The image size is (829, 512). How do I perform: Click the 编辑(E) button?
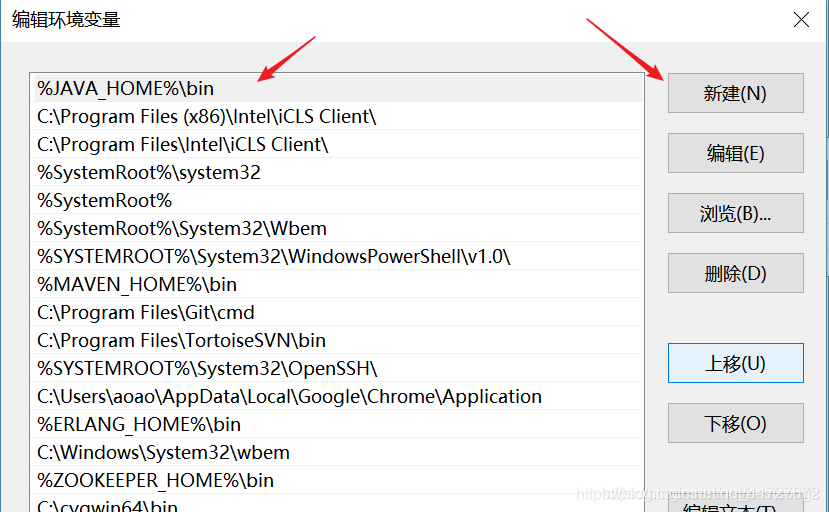click(735, 153)
